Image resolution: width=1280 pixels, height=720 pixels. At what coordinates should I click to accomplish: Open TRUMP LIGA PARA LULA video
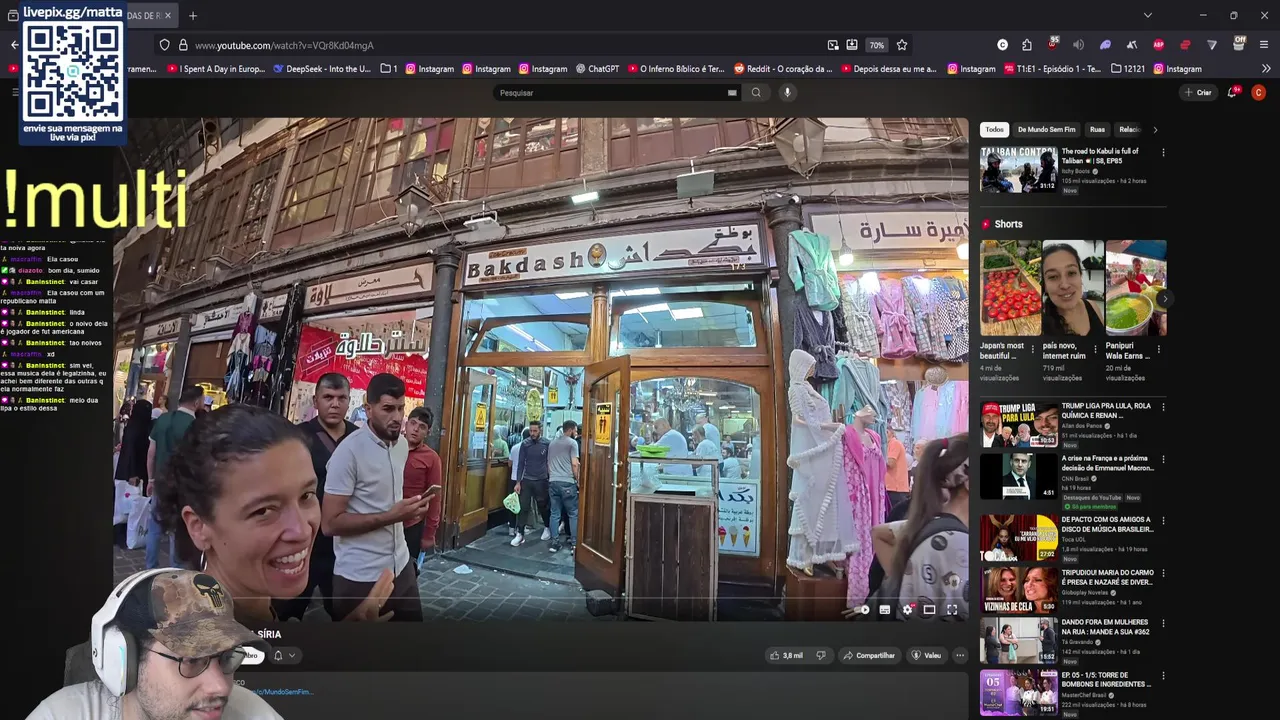point(1018,424)
